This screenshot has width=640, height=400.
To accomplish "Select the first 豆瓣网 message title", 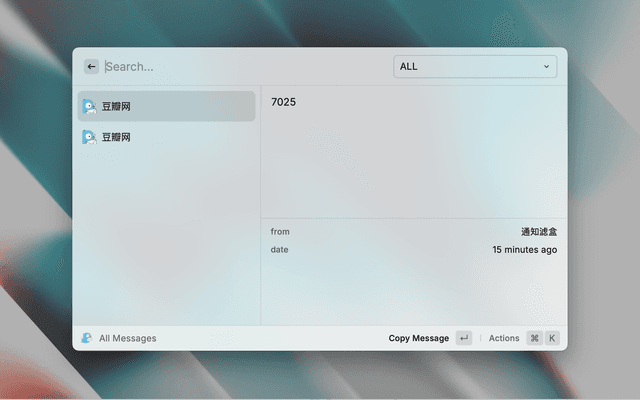I will click(116, 106).
